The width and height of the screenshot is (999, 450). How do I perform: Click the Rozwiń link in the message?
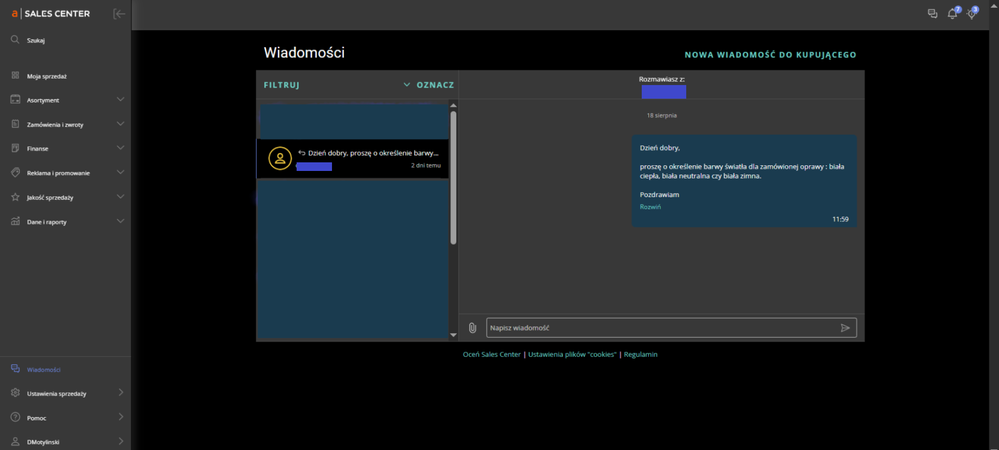[650, 207]
